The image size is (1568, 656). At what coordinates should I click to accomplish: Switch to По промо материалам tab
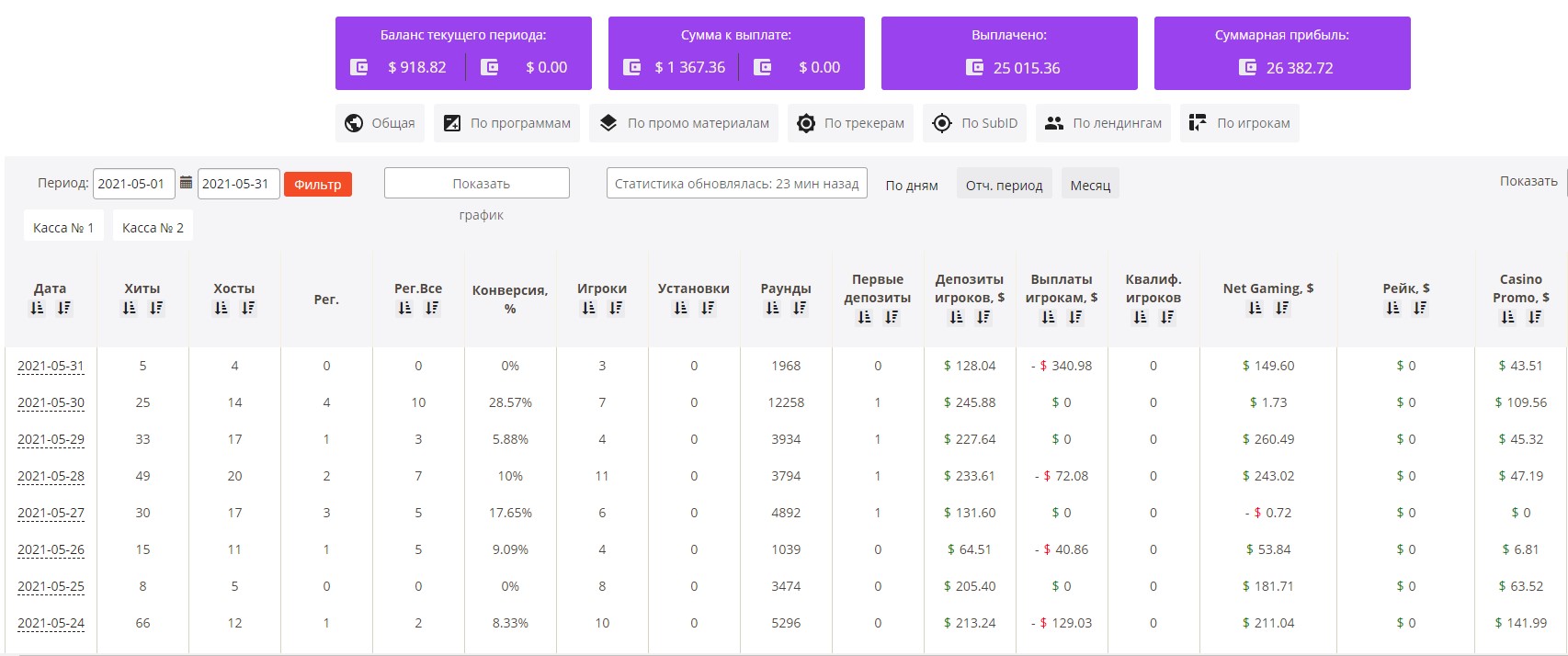(x=684, y=123)
